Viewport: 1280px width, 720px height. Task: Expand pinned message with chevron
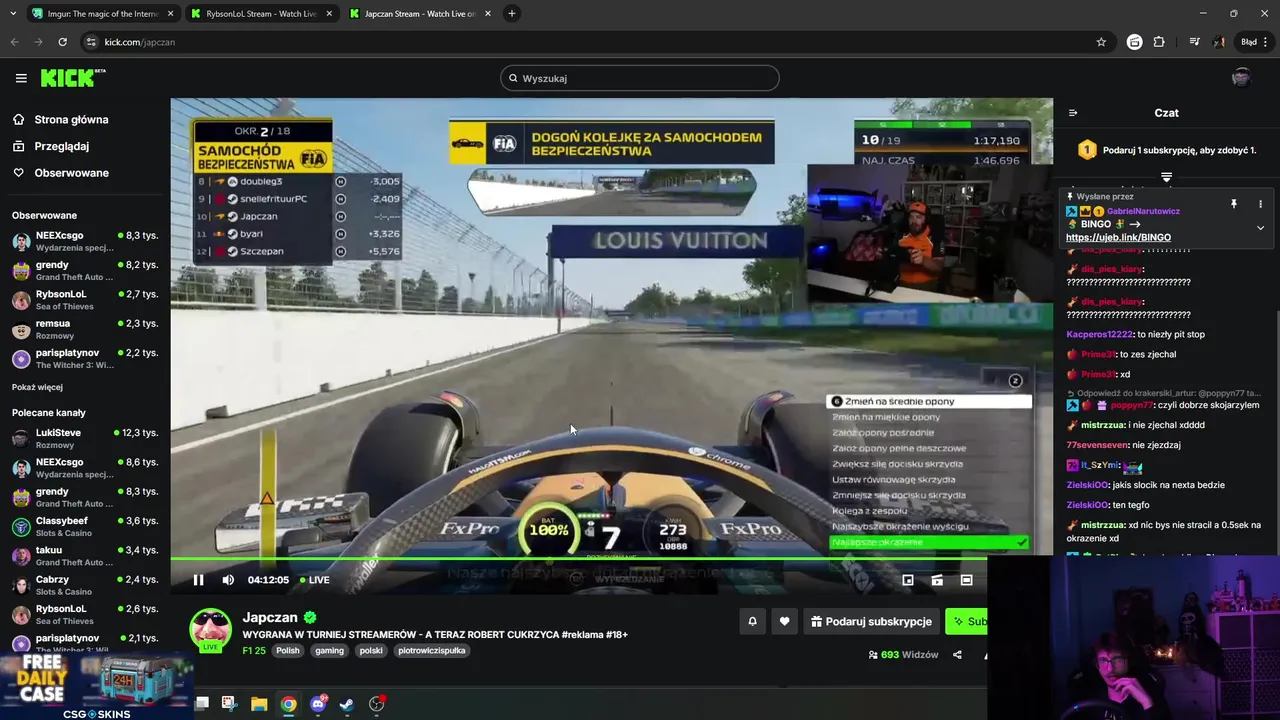pyautogui.click(x=1260, y=228)
